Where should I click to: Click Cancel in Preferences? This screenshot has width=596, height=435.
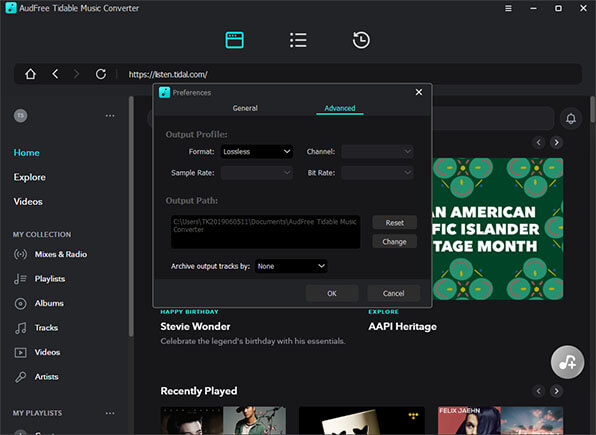393,293
